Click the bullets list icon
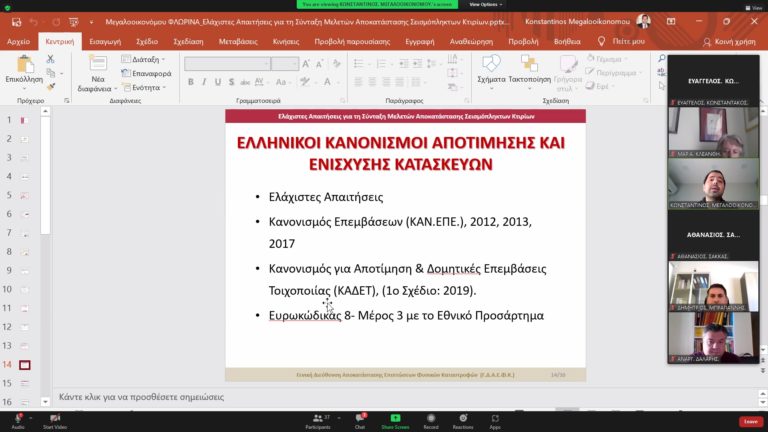 pos(360,64)
